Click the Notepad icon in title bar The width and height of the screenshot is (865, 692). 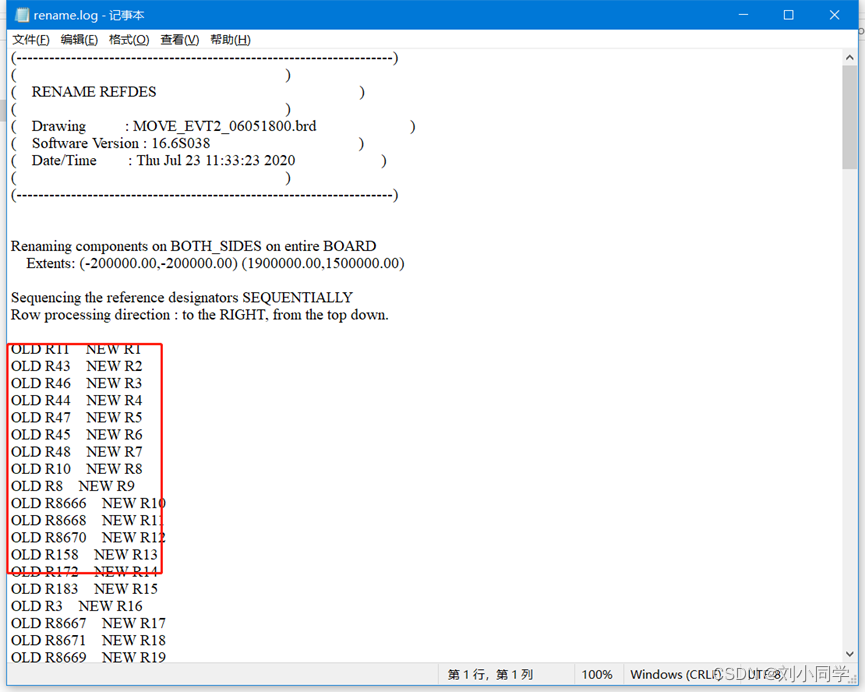[22, 15]
